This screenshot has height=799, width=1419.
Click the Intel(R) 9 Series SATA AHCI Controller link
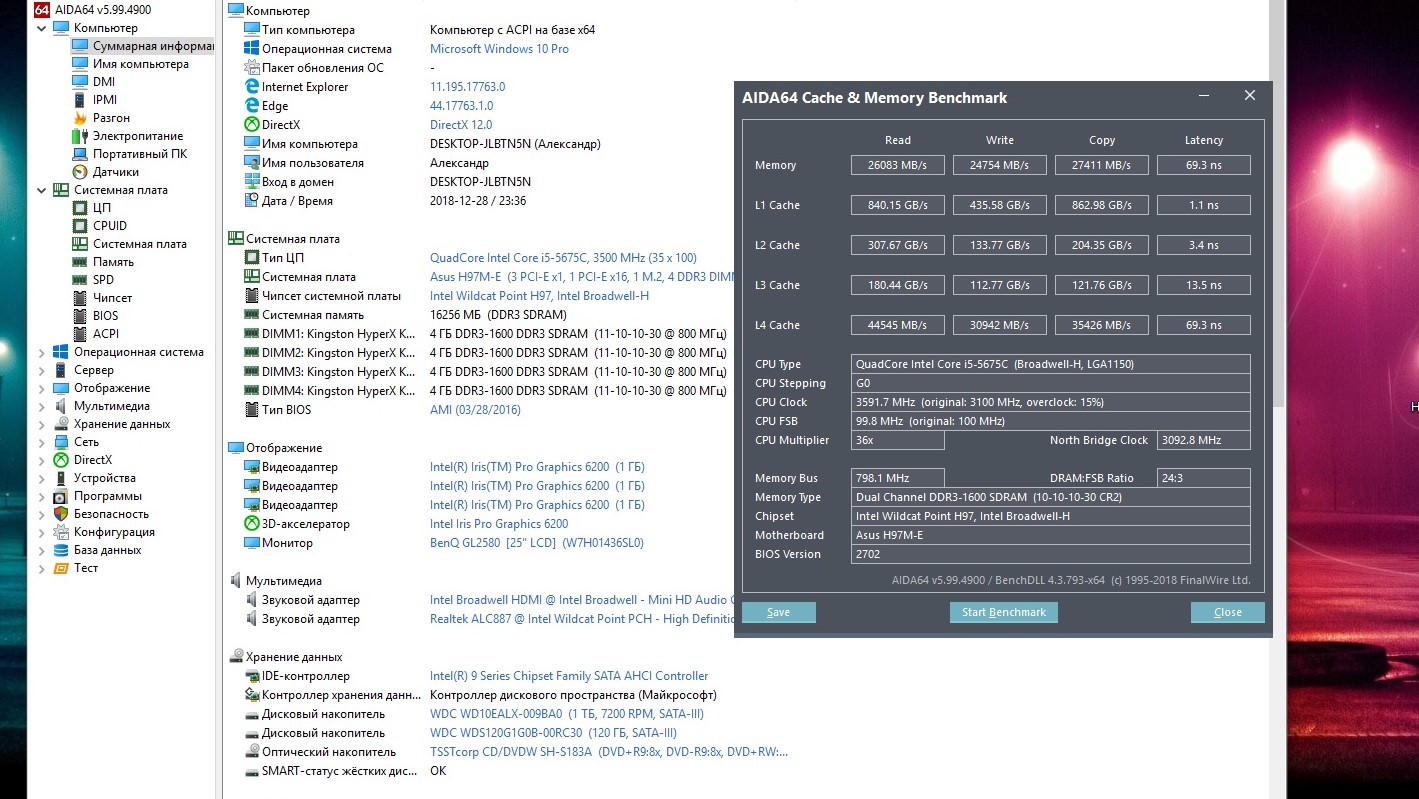[x=569, y=676]
